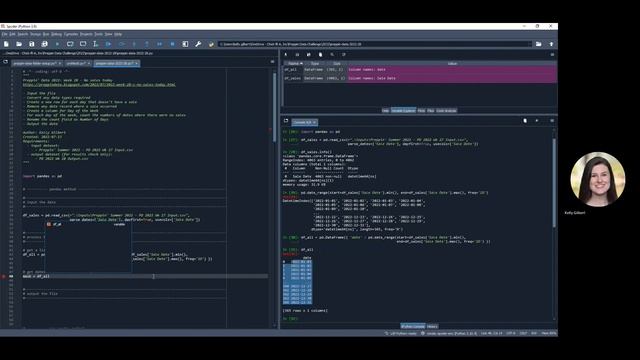This screenshot has height=360, width=640.
Task: Browse console tabs button
Action: (286, 121)
